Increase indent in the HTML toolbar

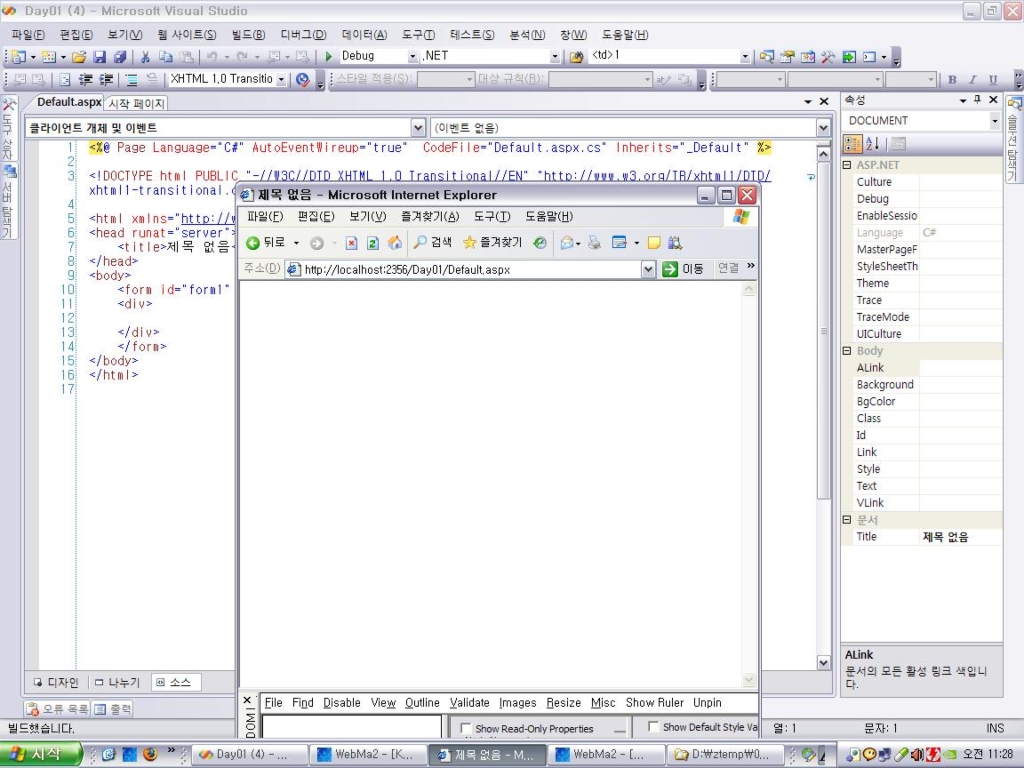point(106,80)
